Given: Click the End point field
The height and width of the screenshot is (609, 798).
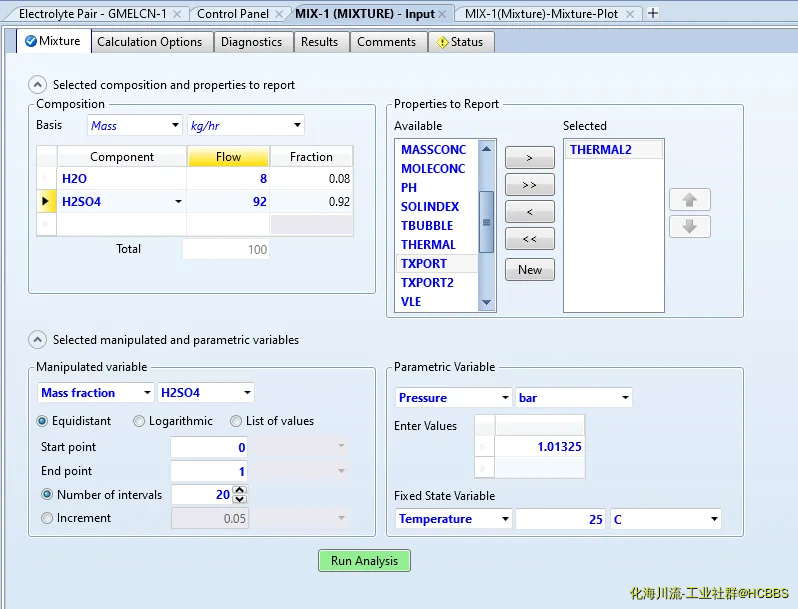Looking at the screenshot, I should (x=209, y=471).
